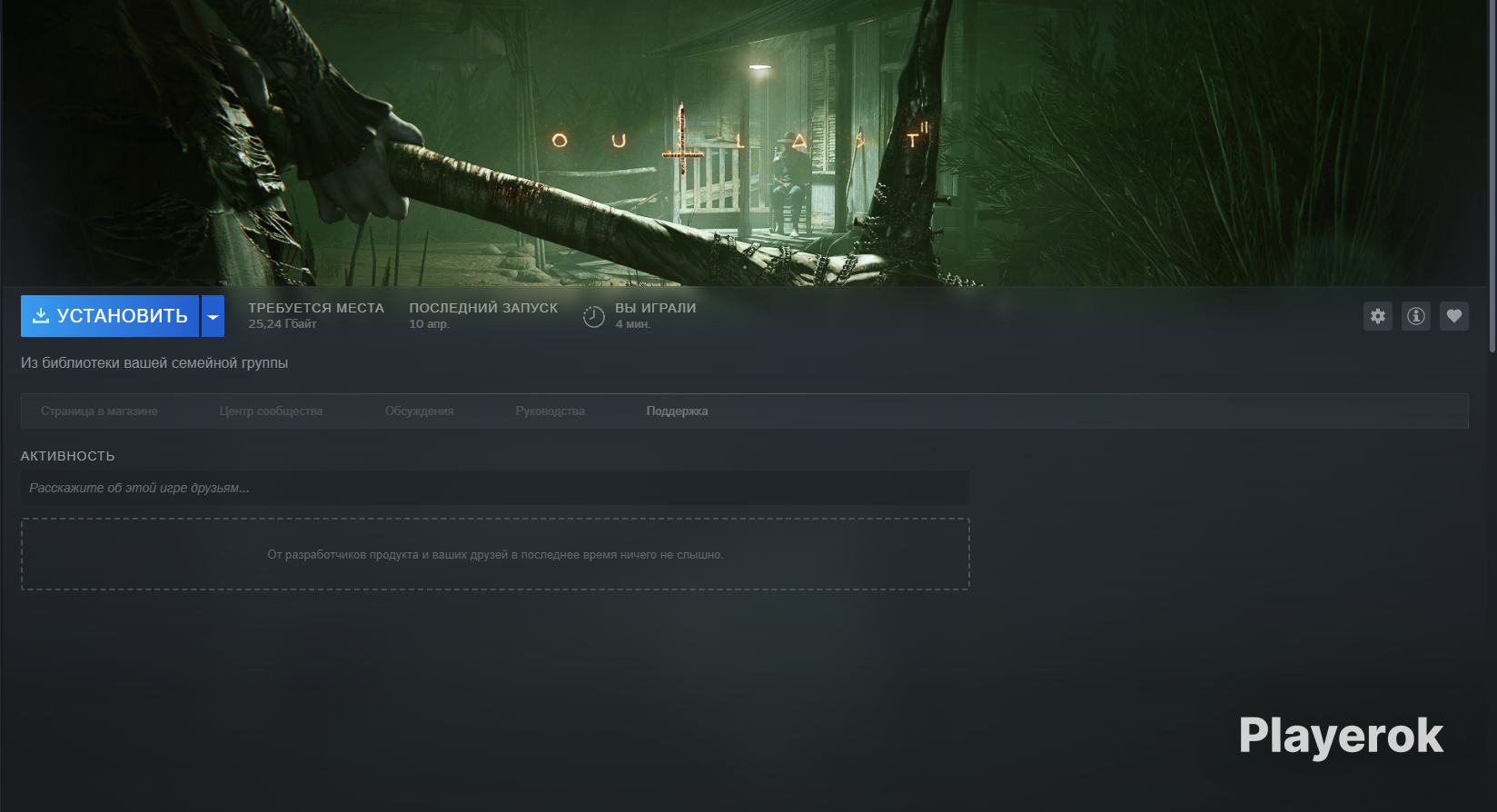Click the 'Расскажите об этой игре друзьям' field
The height and width of the screenshot is (812, 1497).
[x=495, y=488]
